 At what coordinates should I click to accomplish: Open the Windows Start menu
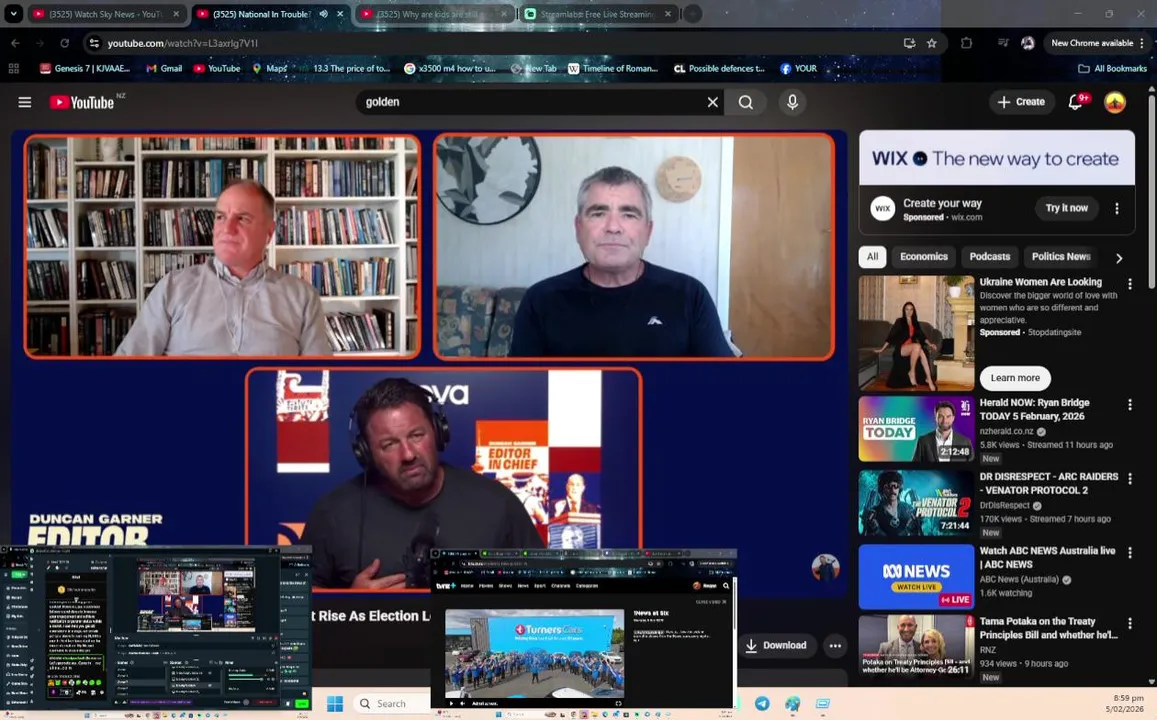[334, 703]
